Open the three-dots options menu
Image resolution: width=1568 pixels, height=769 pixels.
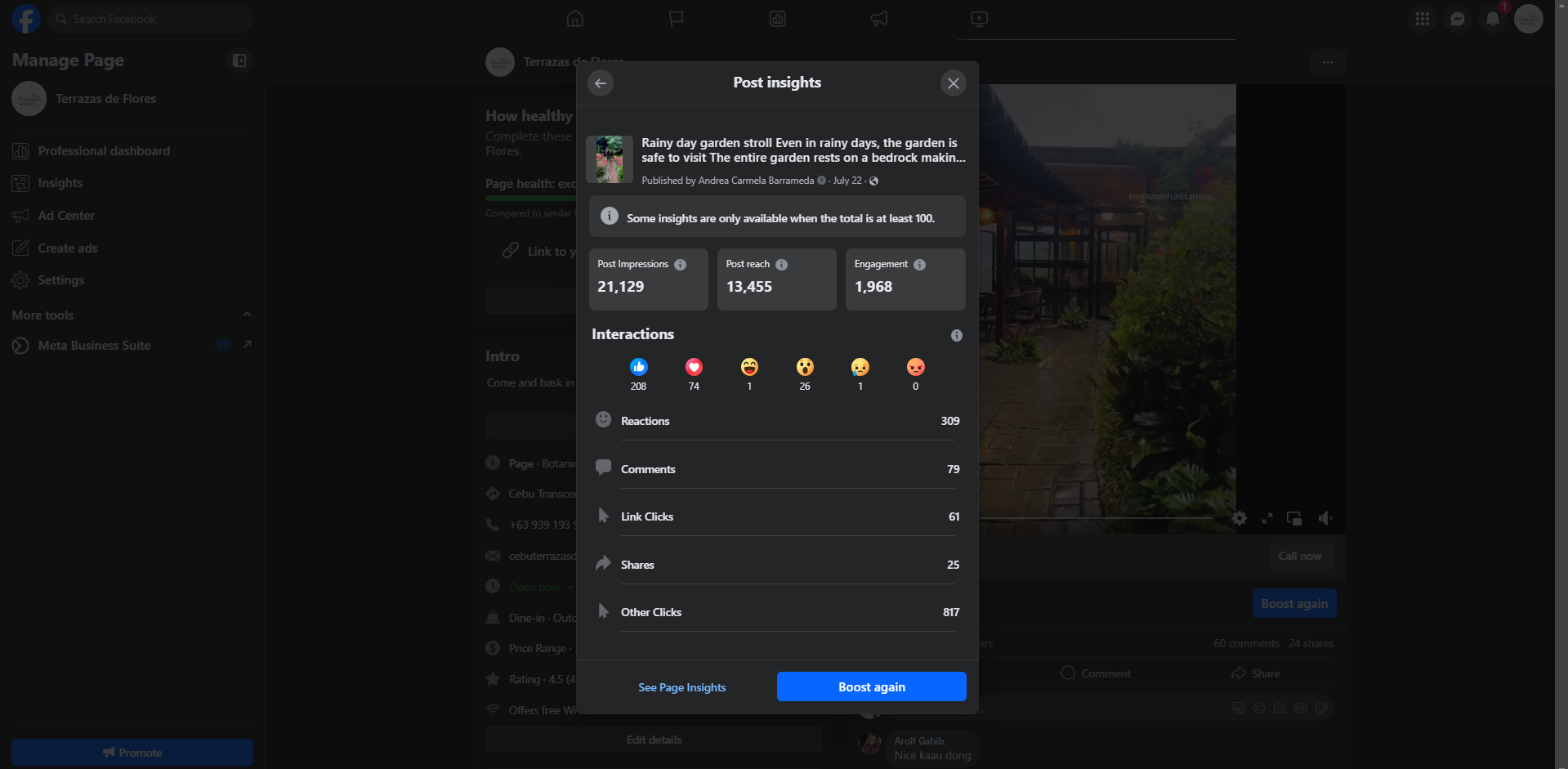click(x=1328, y=62)
